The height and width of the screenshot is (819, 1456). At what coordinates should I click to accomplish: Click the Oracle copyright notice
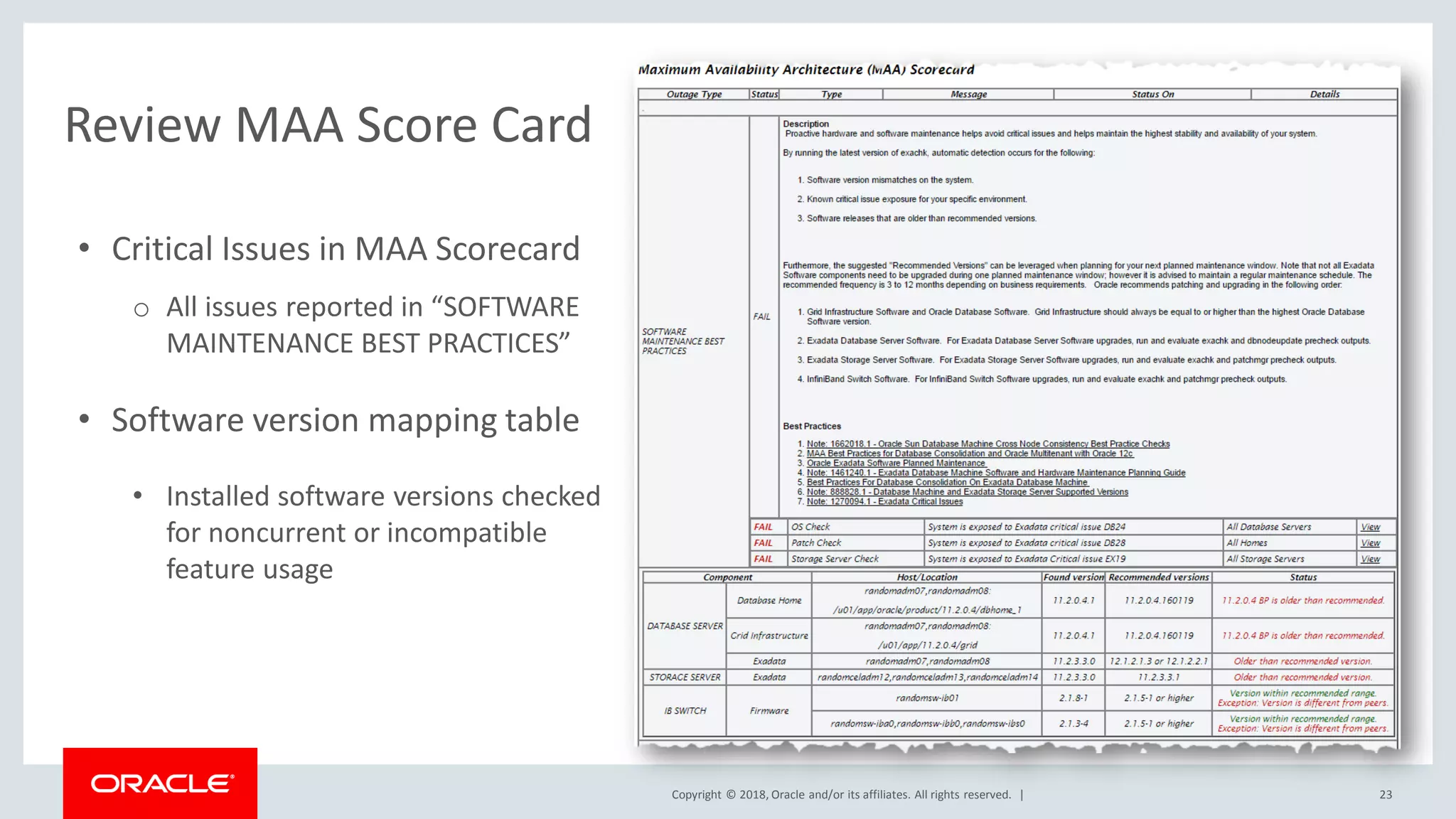pos(841,795)
